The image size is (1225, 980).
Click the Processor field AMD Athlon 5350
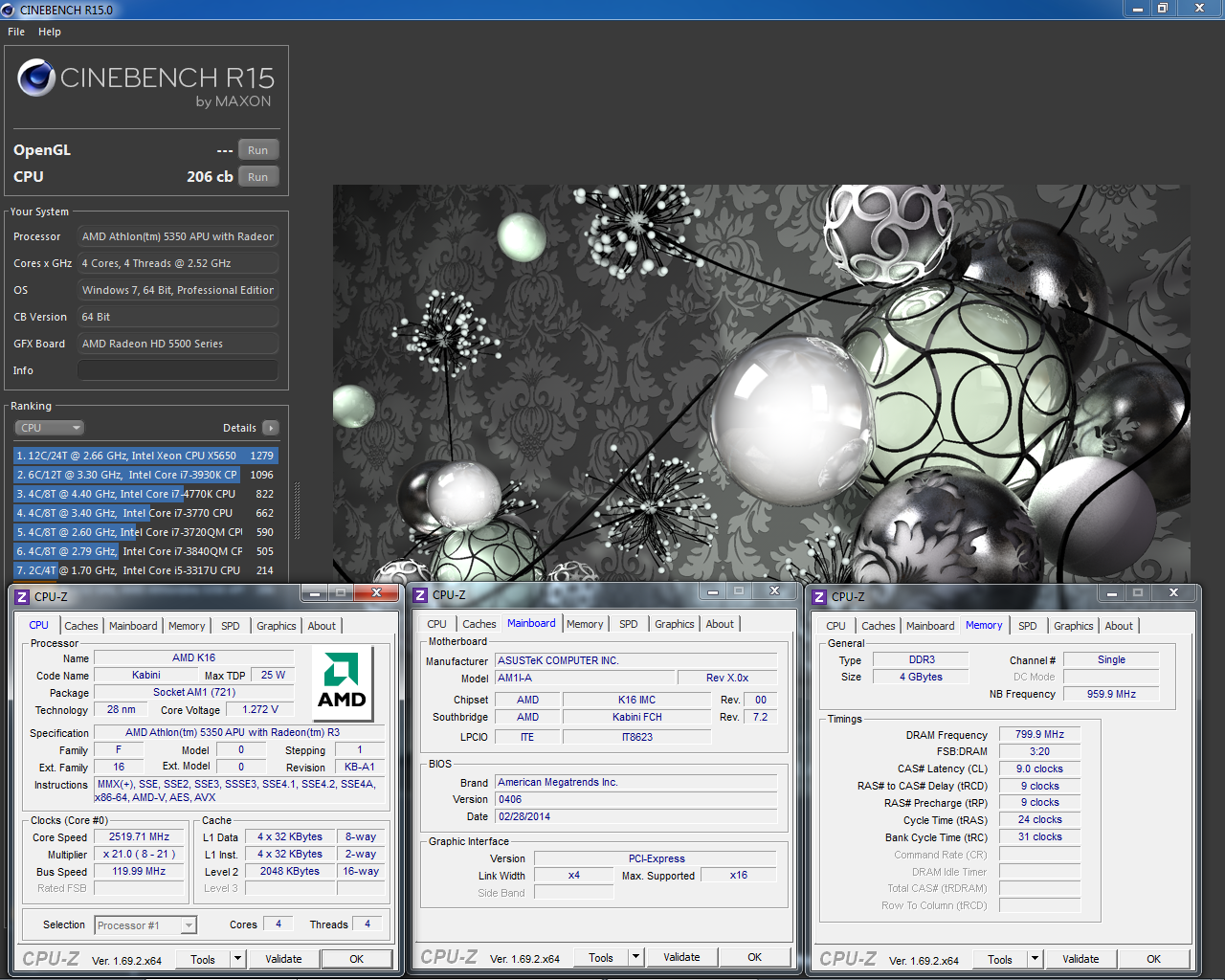(178, 236)
